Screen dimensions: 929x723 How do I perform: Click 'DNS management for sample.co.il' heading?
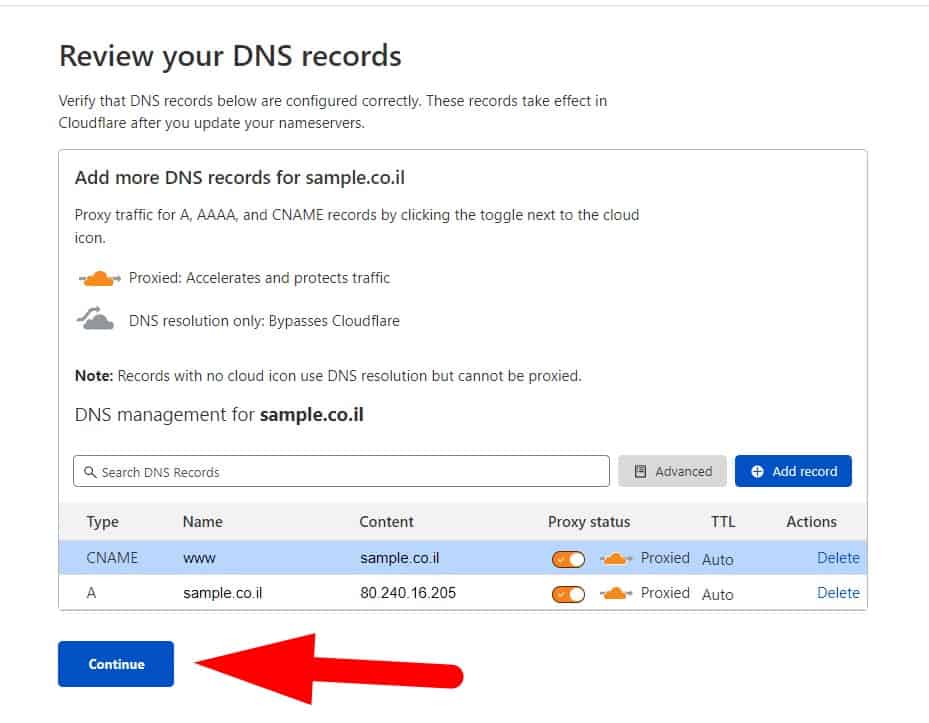point(219,414)
